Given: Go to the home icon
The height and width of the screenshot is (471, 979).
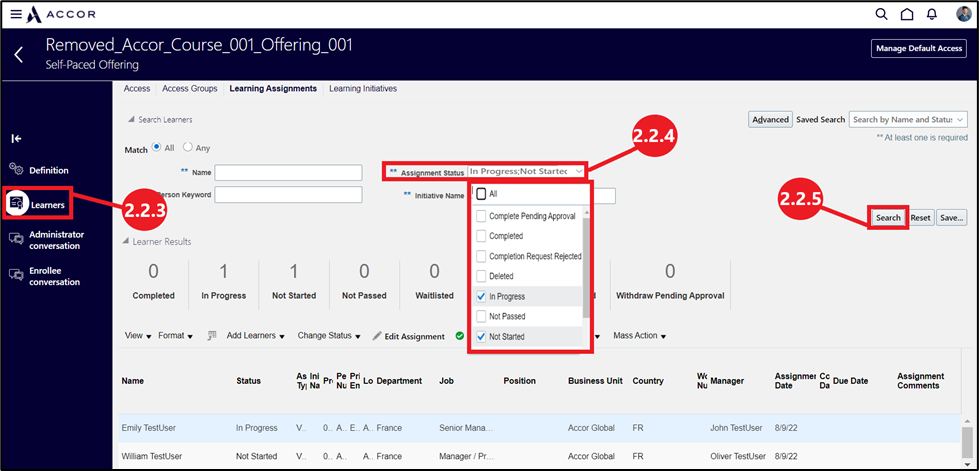Looking at the screenshot, I should click(x=907, y=14).
